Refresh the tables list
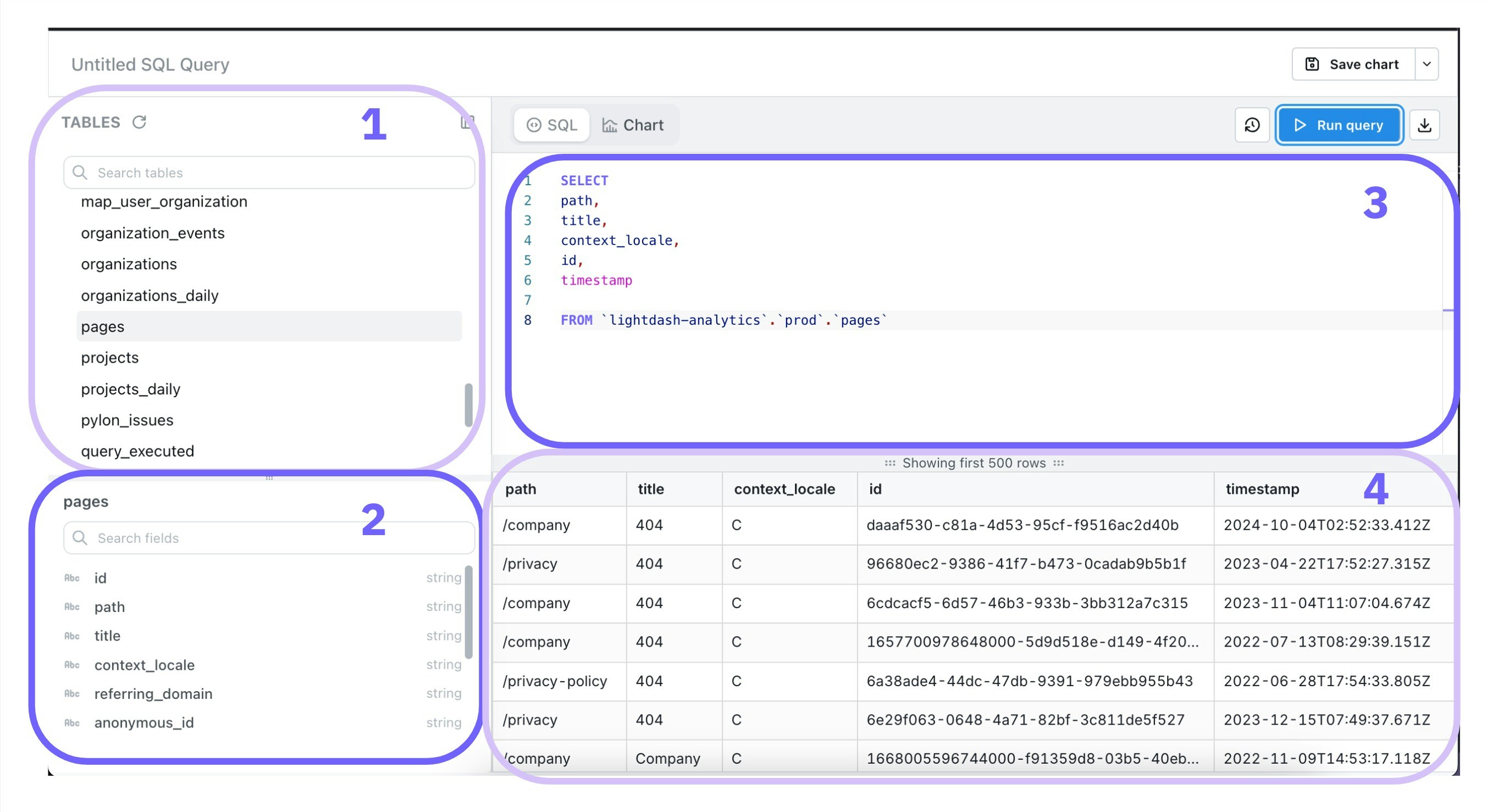Image resolution: width=1487 pixels, height=812 pixels. point(139,123)
